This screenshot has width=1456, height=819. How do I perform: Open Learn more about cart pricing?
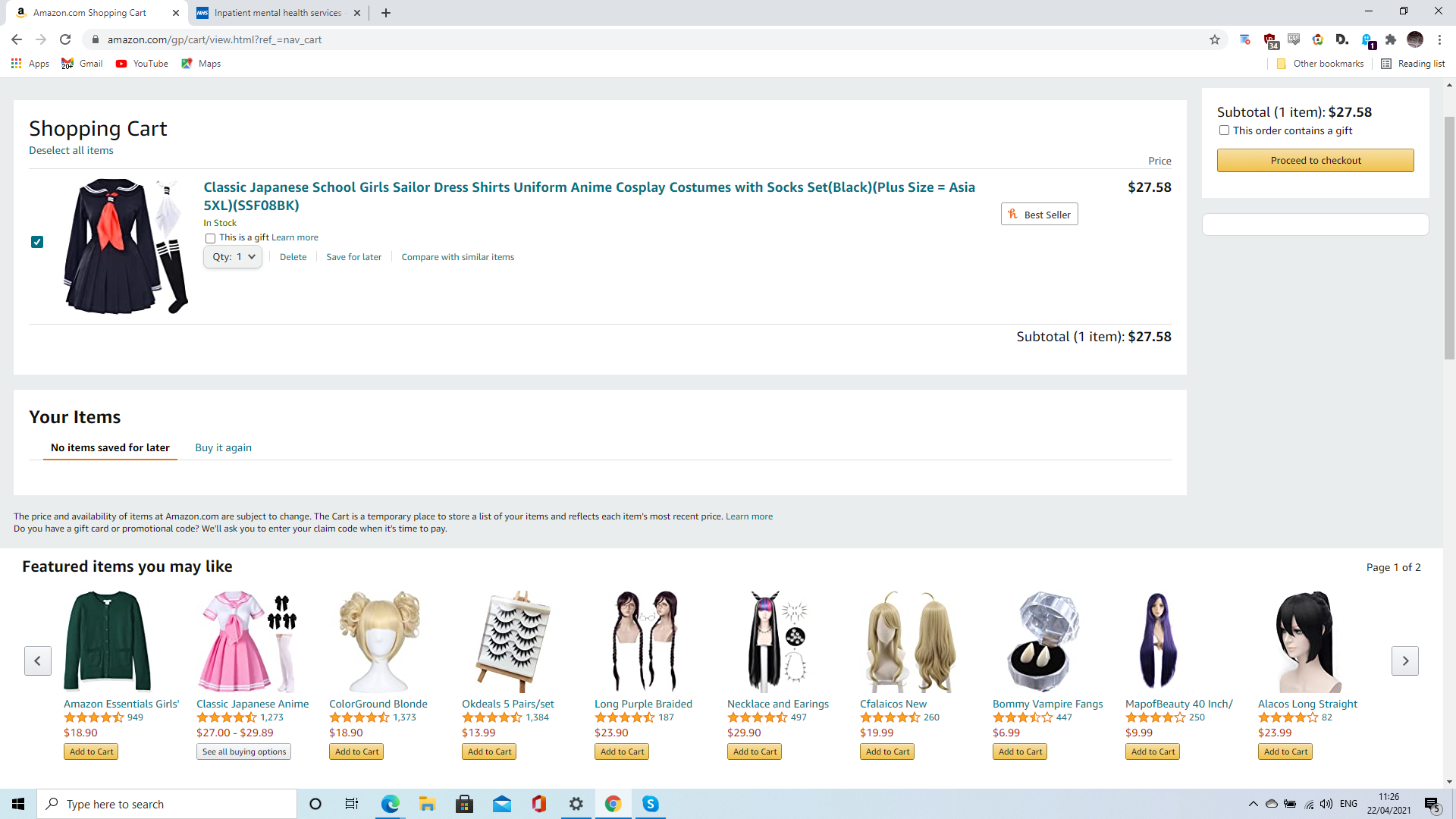point(749,516)
